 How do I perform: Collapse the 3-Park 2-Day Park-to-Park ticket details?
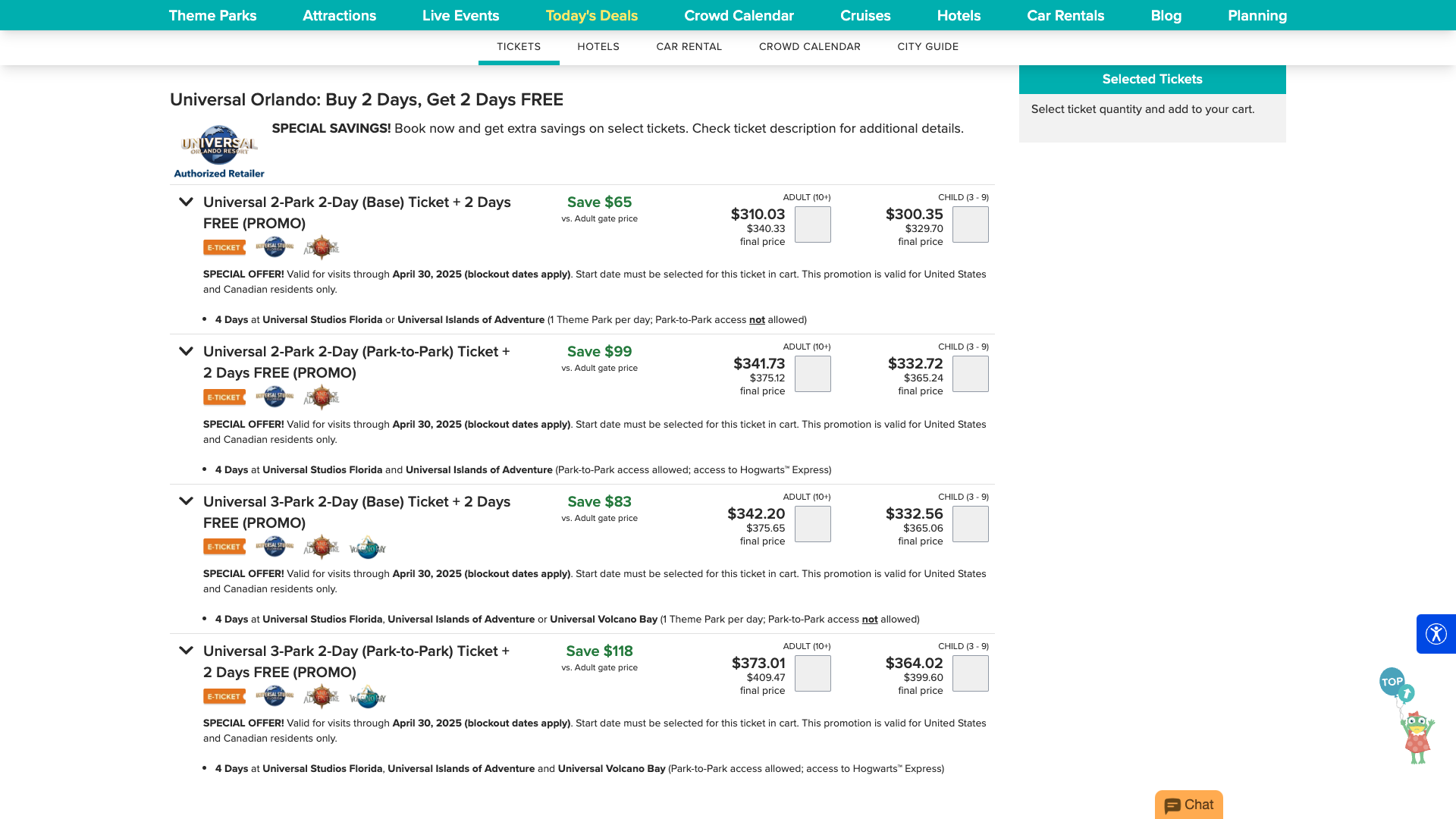point(186,651)
